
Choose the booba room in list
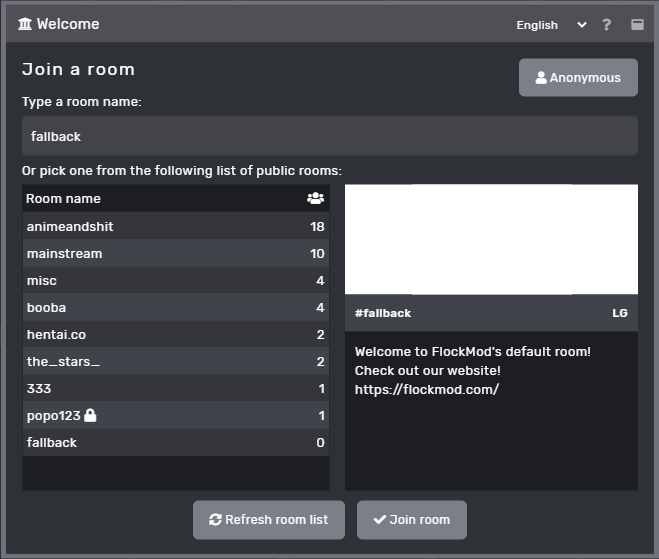pyautogui.click(x=176, y=307)
